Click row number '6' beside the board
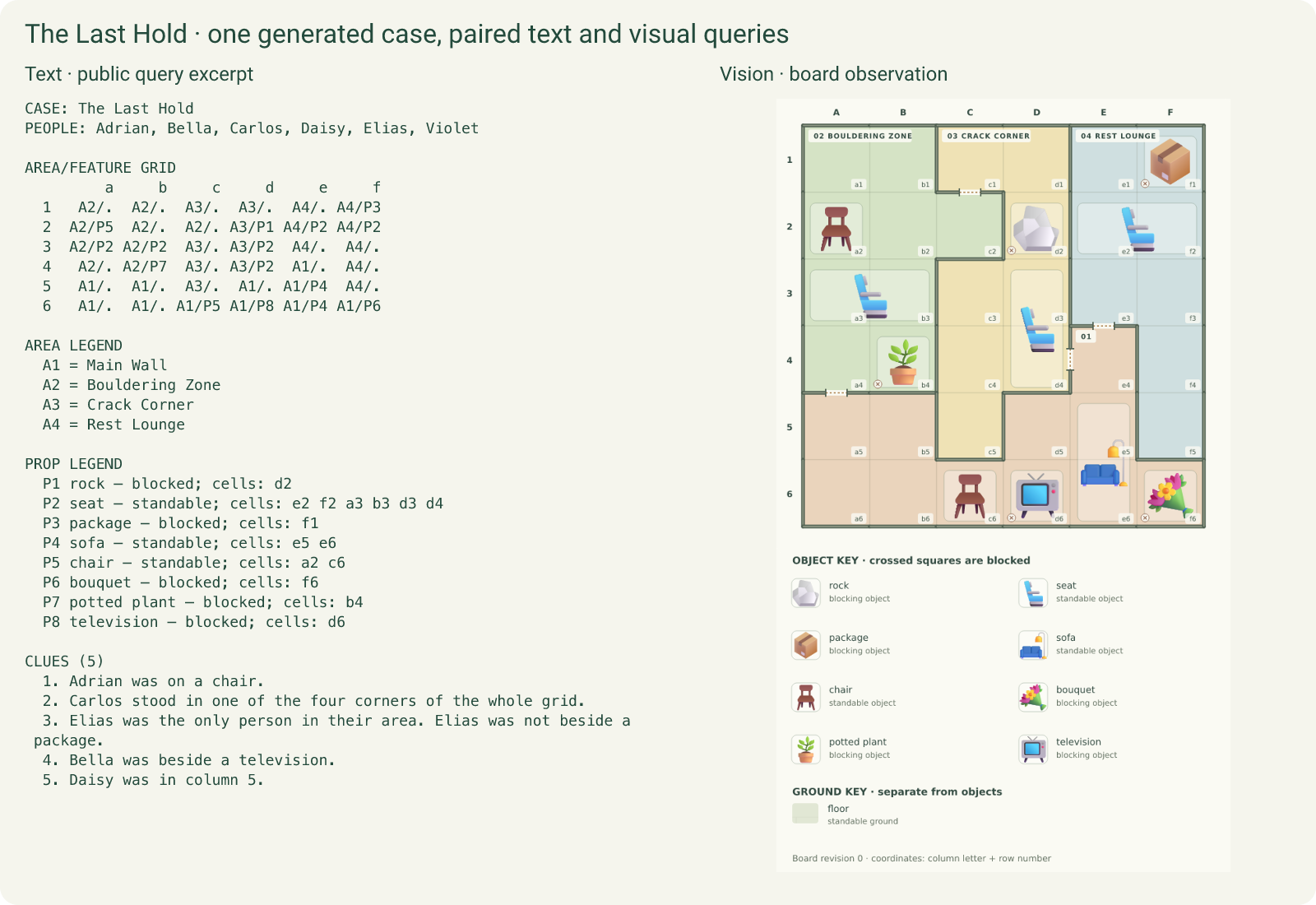Screen dimensions: 1316x905 point(790,494)
